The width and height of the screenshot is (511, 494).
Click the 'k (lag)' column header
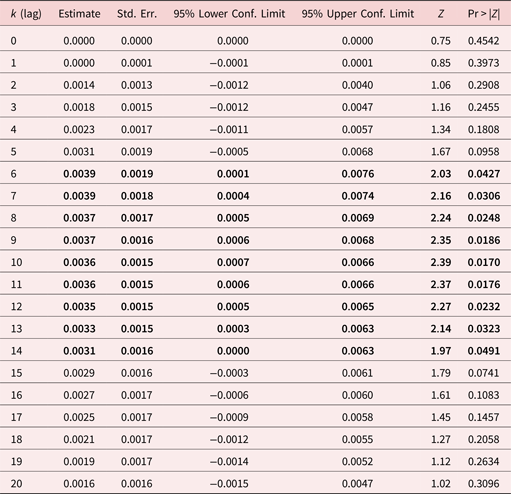[x=26, y=14]
